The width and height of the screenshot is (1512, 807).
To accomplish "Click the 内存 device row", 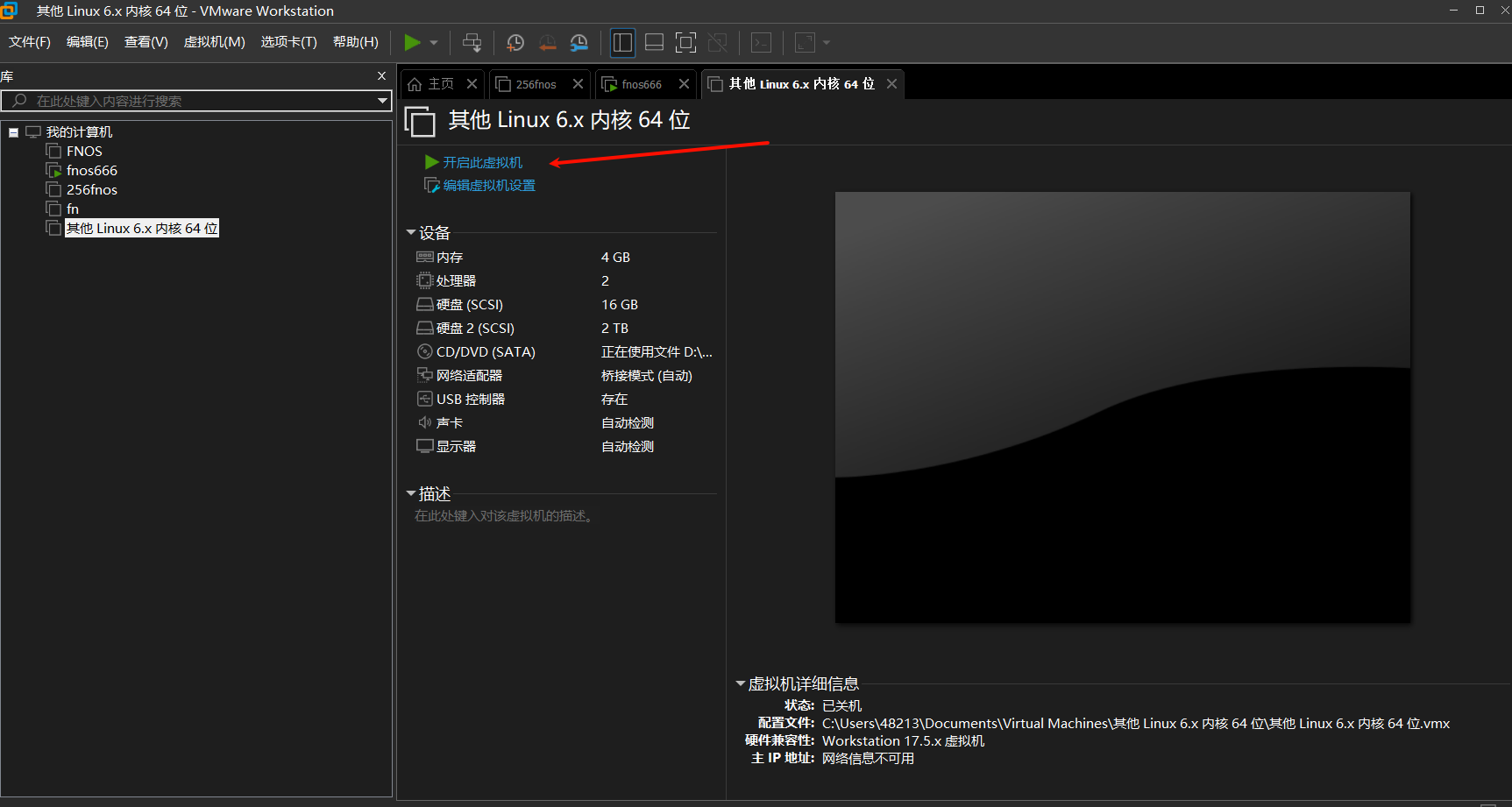I will [565, 257].
